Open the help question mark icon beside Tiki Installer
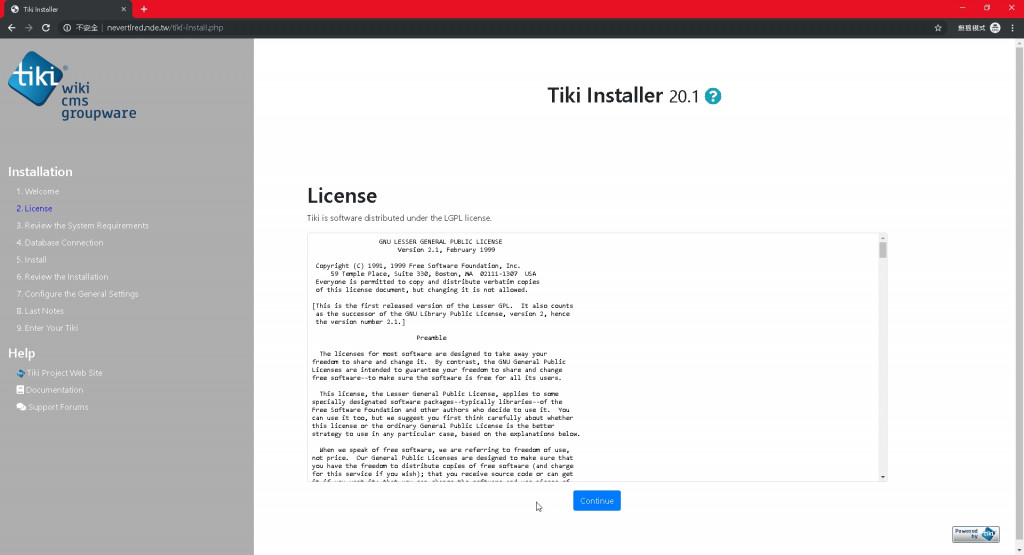The height and width of the screenshot is (555, 1024). (713, 97)
